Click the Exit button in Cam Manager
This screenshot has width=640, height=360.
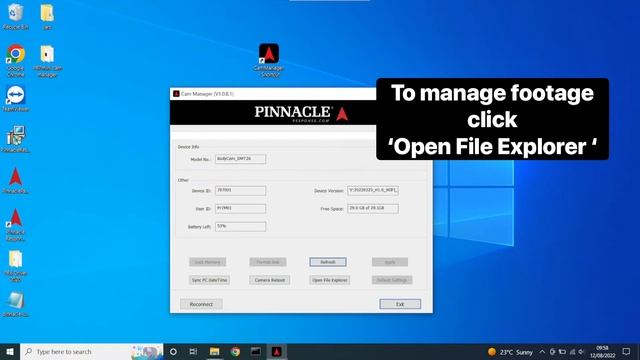400,304
